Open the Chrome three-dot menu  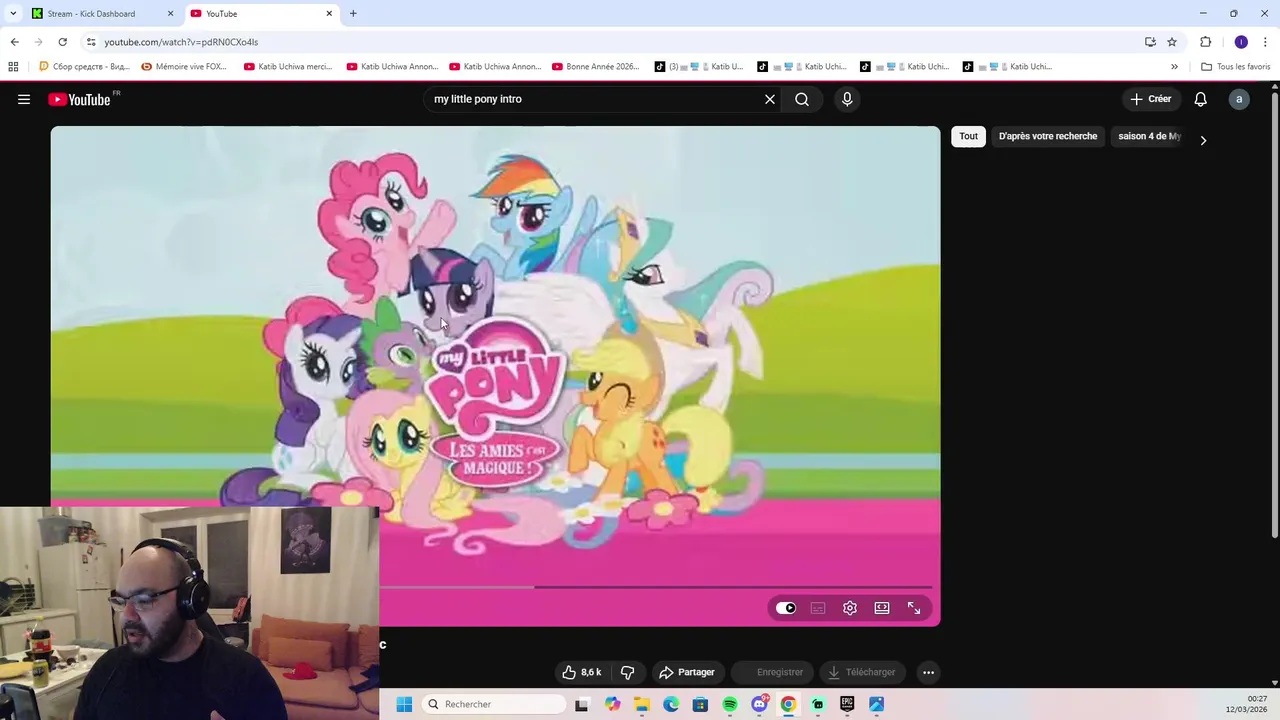click(x=1265, y=42)
